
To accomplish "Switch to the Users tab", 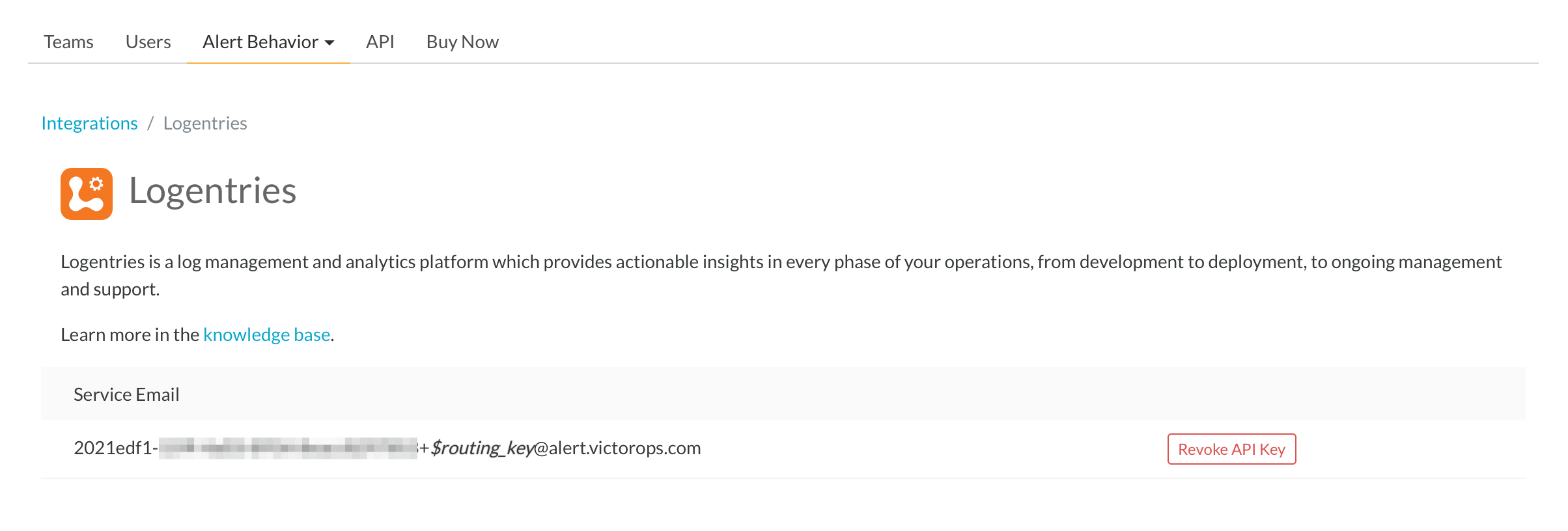I will click(x=148, y=41).
